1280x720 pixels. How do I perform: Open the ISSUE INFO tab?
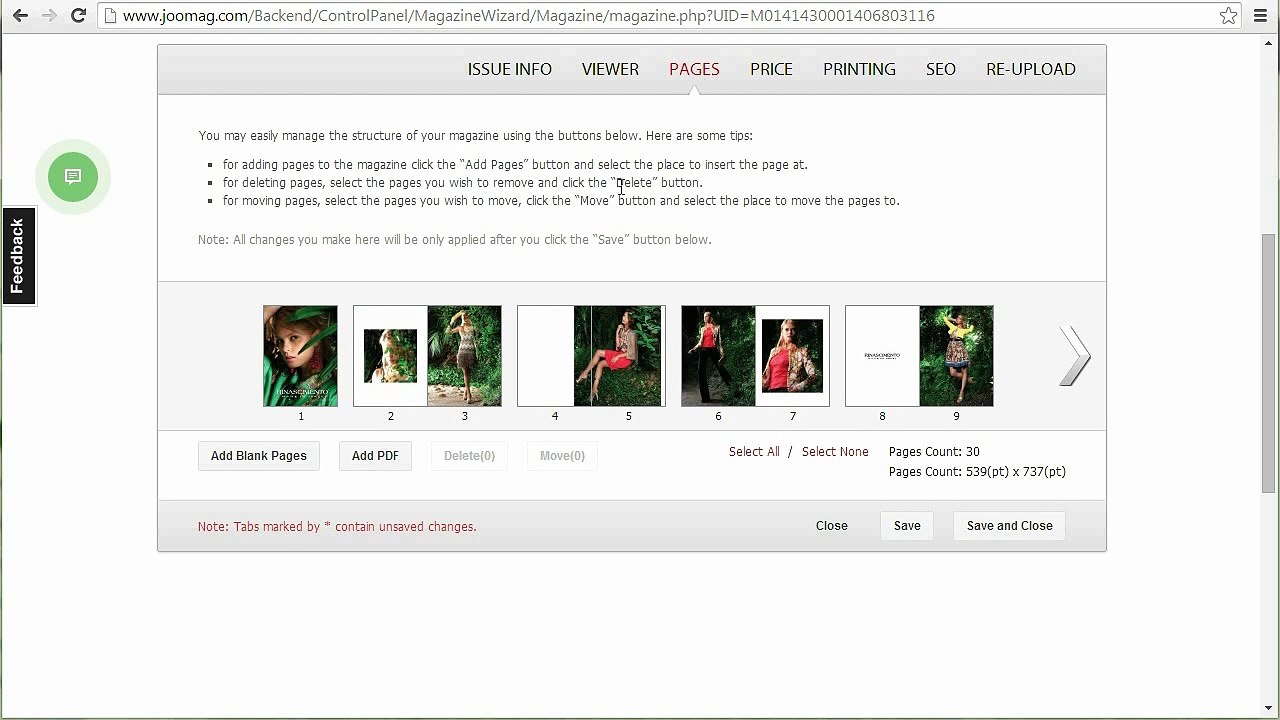510,69
